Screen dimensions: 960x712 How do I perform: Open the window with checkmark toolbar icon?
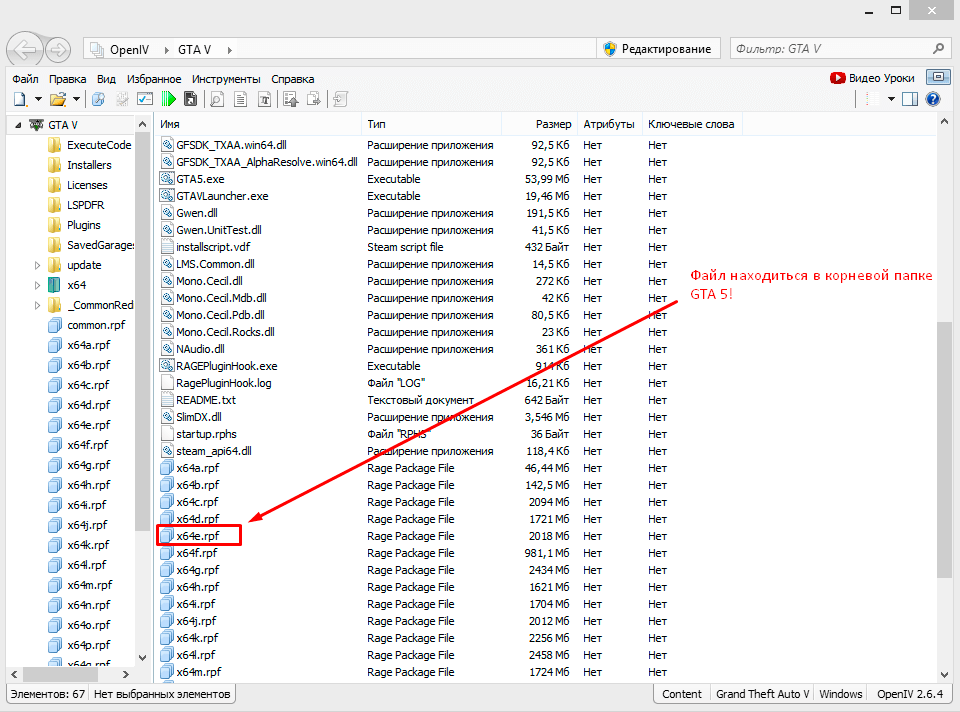145,99
